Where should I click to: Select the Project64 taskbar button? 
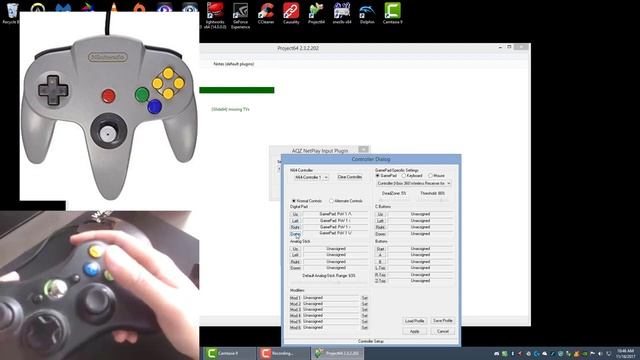[337, 353]
